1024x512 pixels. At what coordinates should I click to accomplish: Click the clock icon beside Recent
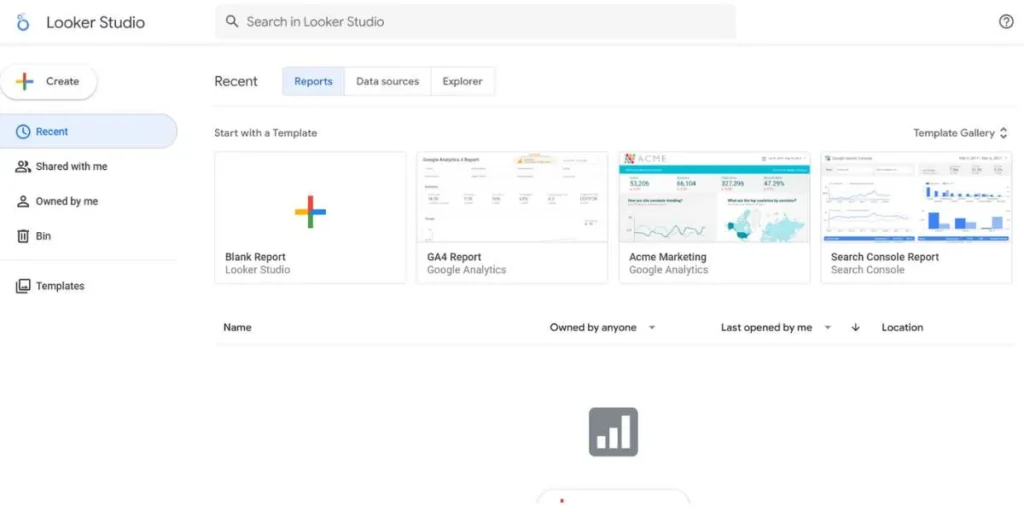23,132
